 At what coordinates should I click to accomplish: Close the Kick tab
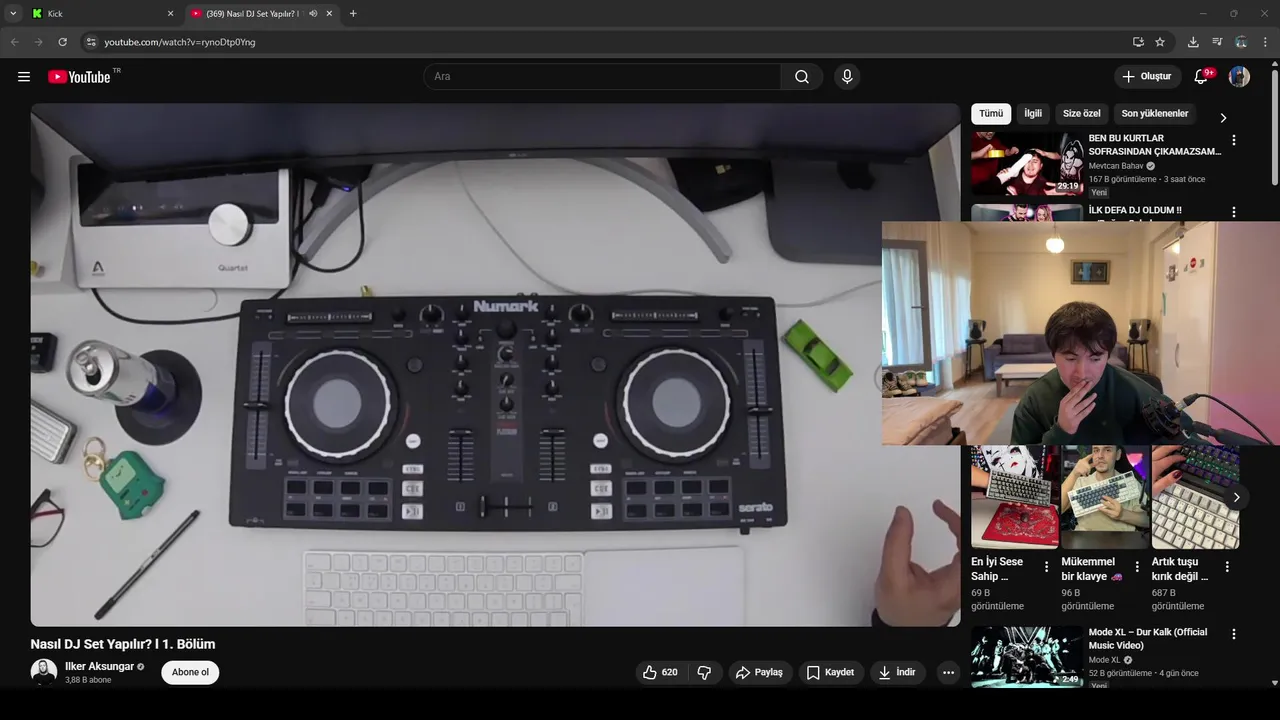click(170, 13)
